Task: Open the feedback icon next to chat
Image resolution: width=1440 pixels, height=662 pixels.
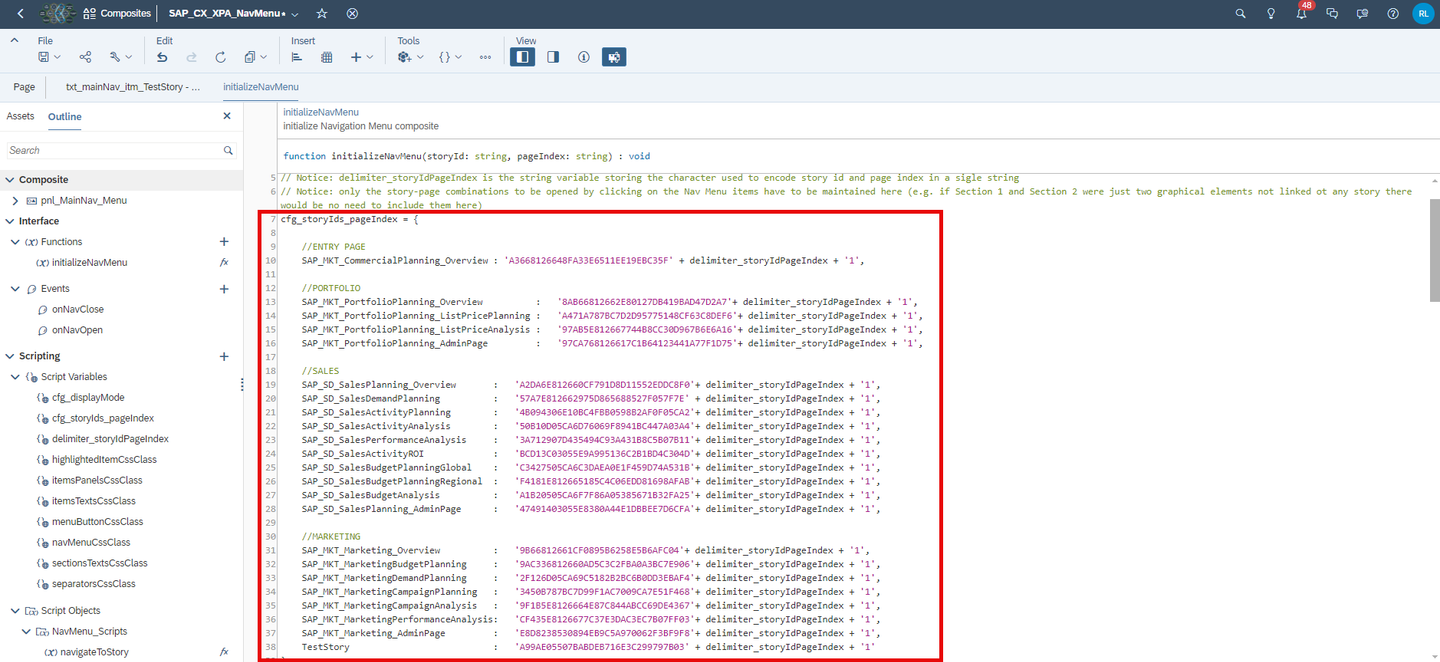Action: [1362, 14]
